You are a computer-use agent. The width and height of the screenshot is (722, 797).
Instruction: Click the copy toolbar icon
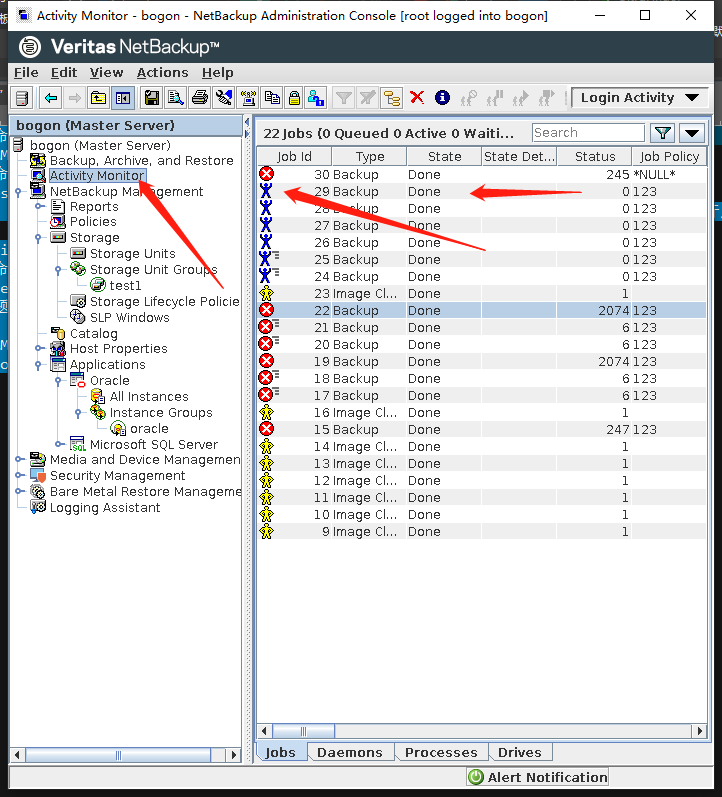click(273, 98)
